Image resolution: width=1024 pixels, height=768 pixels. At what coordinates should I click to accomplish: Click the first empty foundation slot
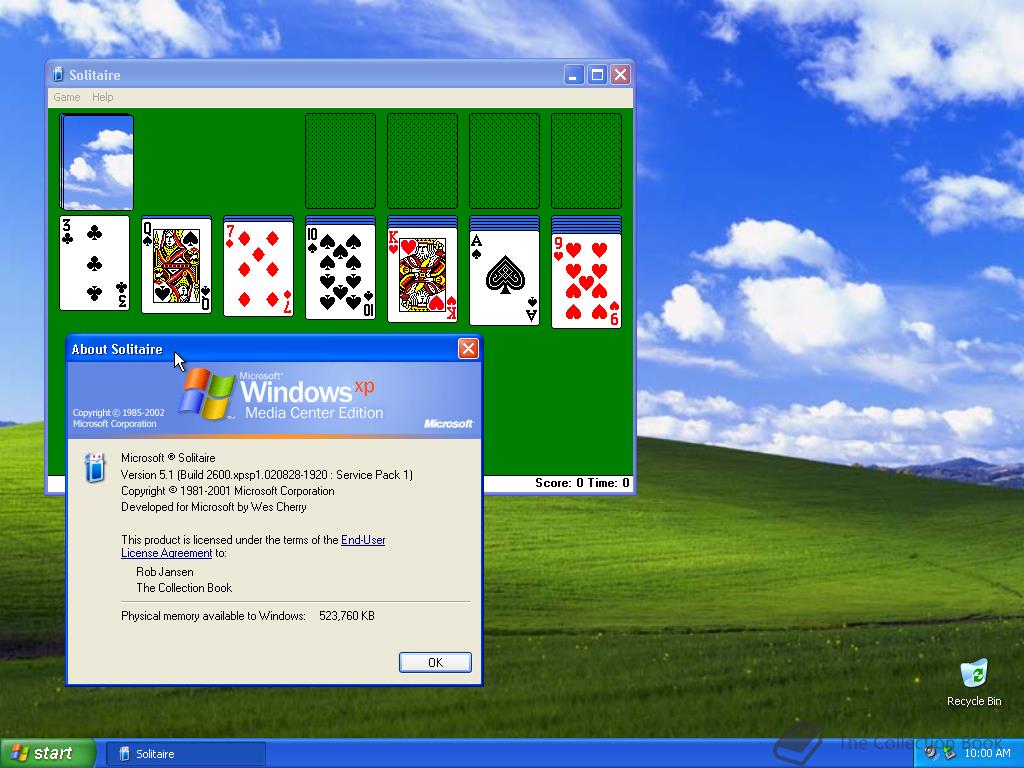click(x=340, y=161)
